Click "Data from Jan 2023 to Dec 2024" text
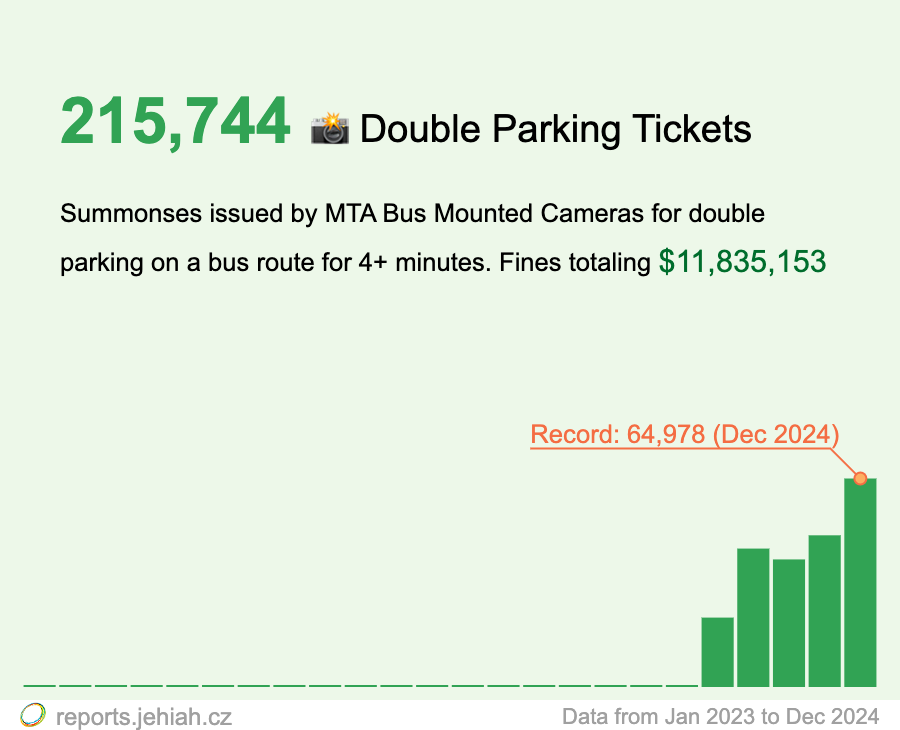The width and height of the screenshot is (900, 730). pyautogui.click(x=720, y=716)
